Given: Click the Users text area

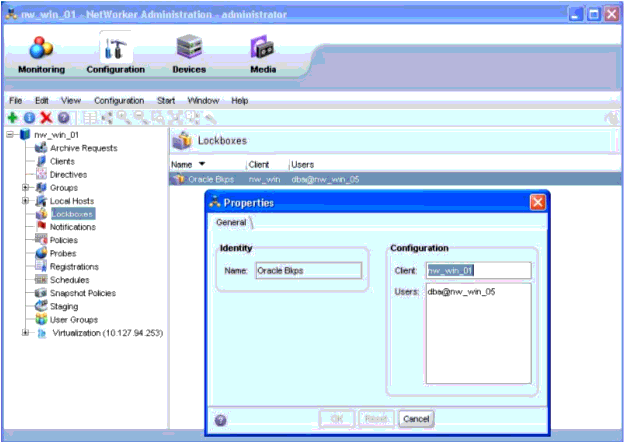Looking at the screenshot, I should tap(478, 333).
